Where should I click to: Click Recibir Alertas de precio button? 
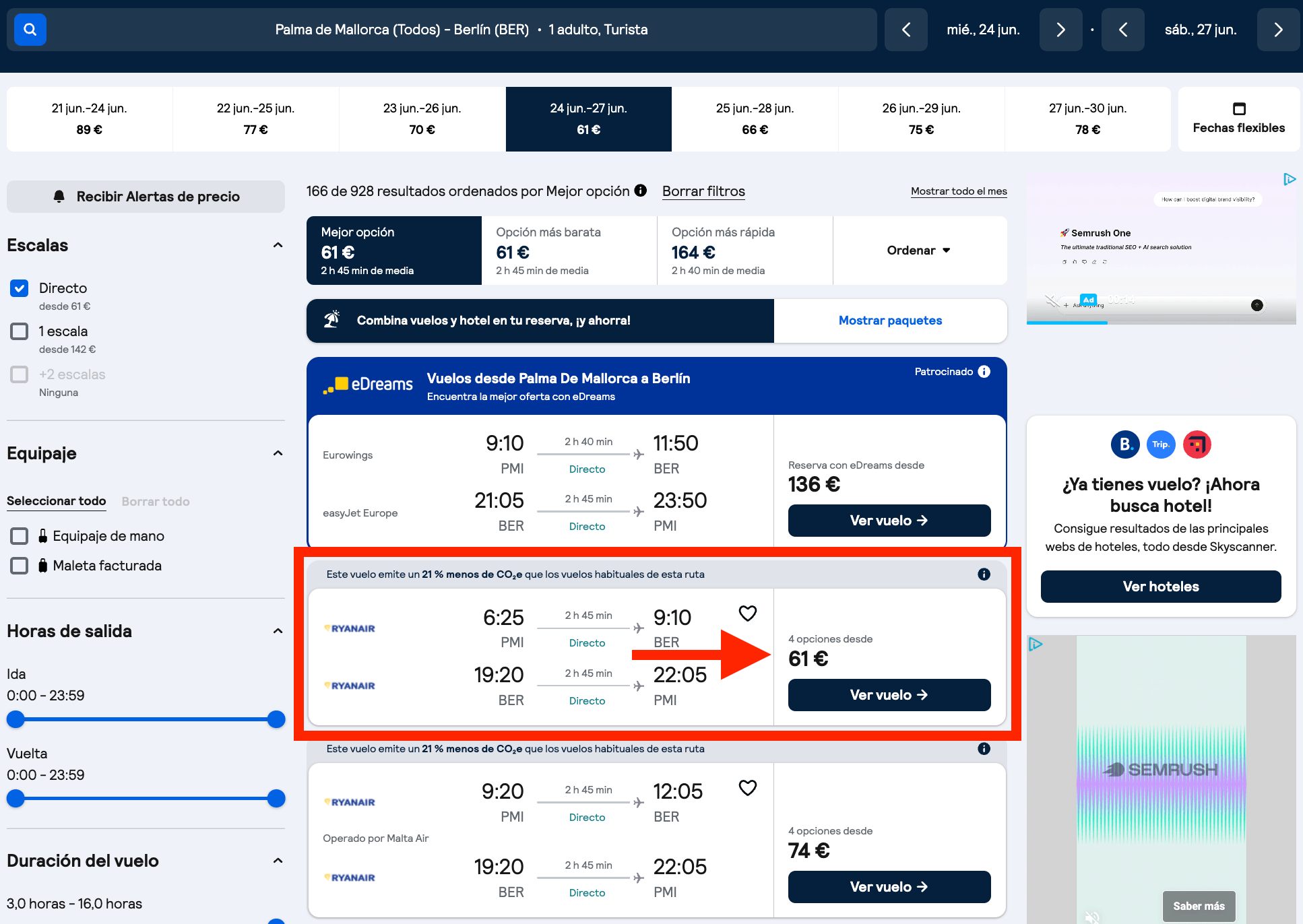(146, 197)
